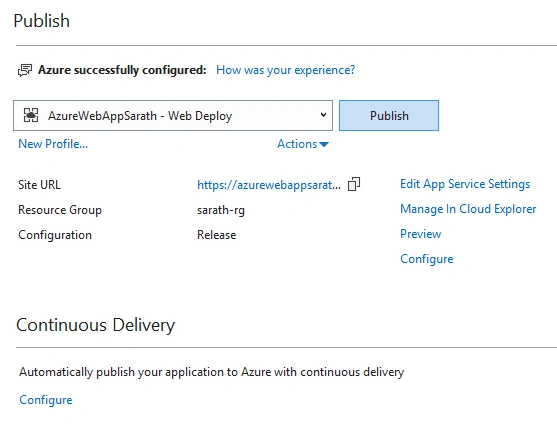557x430 pixels.
Task: Click the feedback chat icon beside Azure configured
Action: pos(25,70)
